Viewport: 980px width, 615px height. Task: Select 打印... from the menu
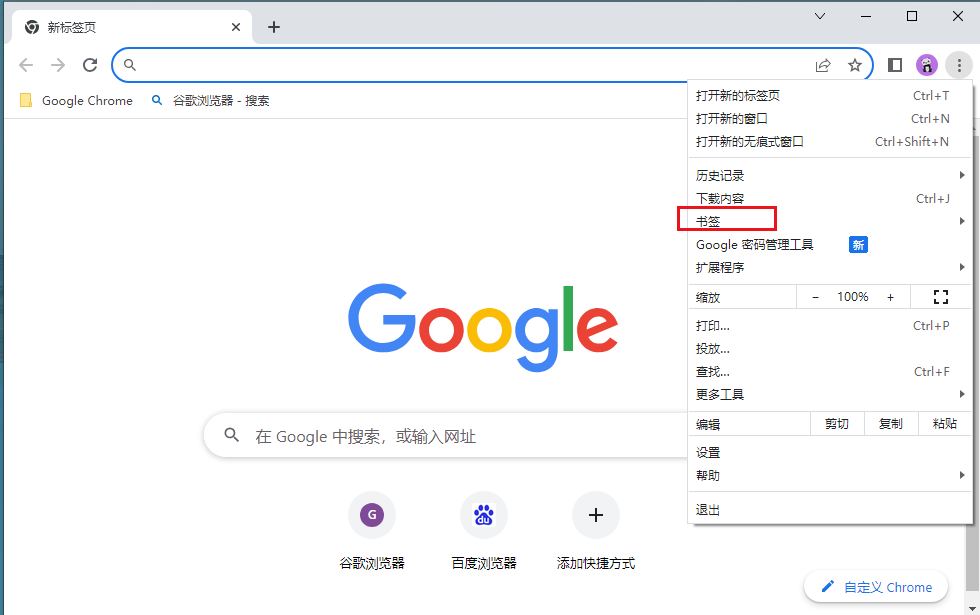tap(830, 326)
